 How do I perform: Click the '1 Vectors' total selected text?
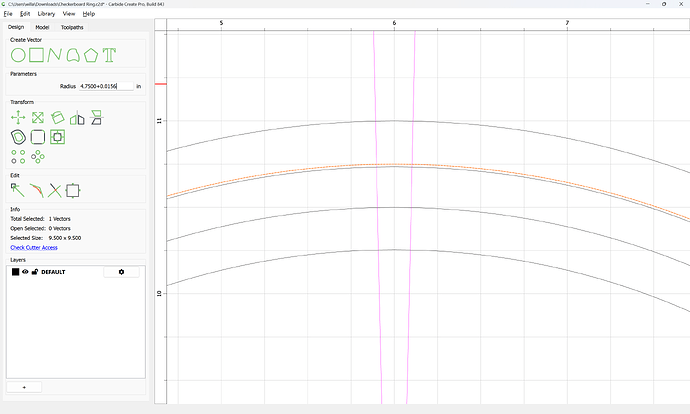59,219
